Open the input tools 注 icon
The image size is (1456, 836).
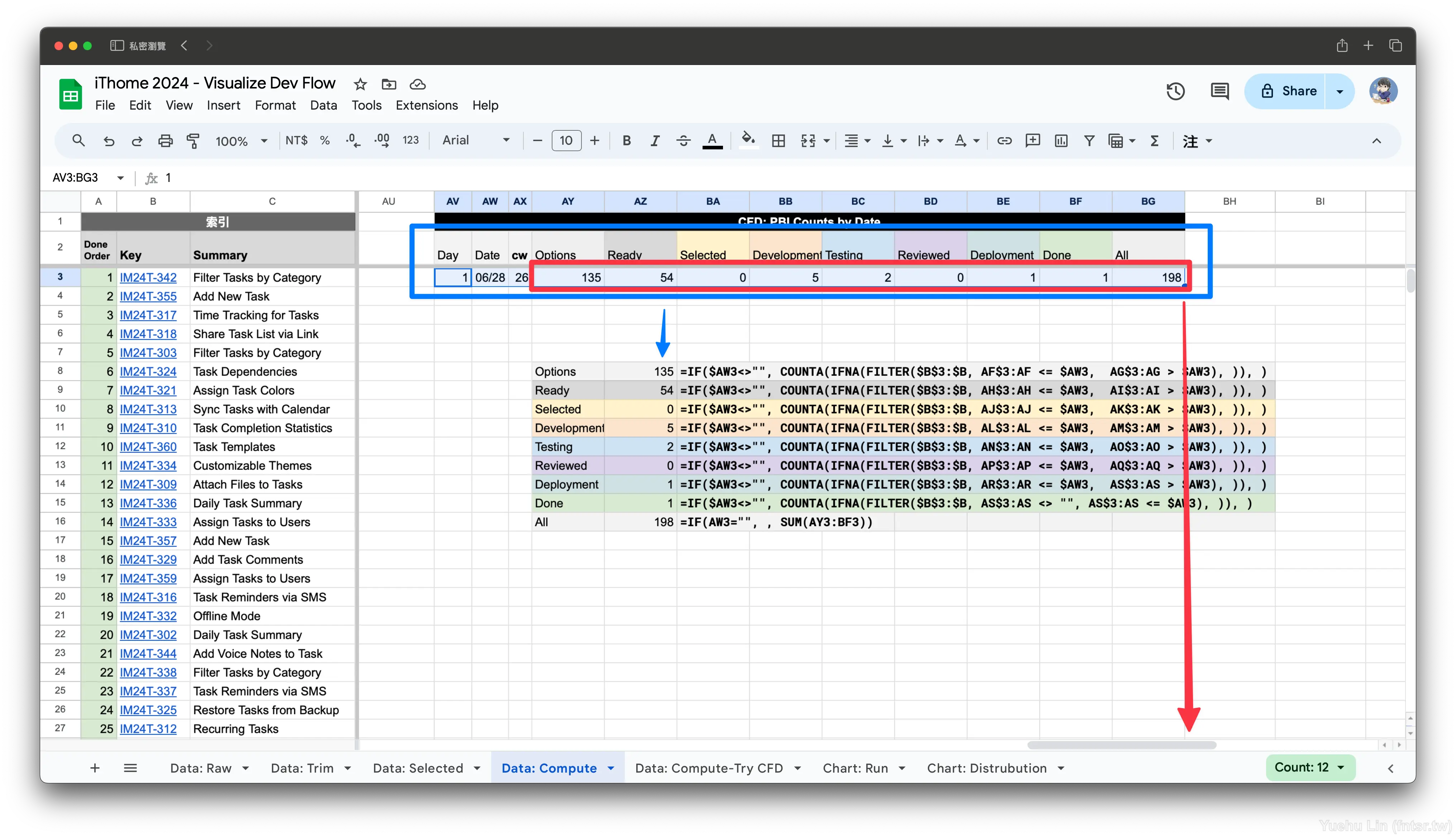tap(1191, 141)
